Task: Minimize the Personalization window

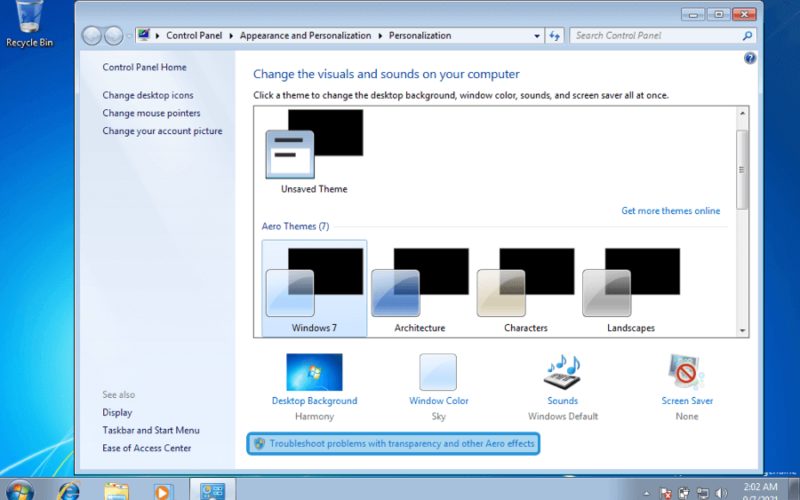Action: pos(692,14)
